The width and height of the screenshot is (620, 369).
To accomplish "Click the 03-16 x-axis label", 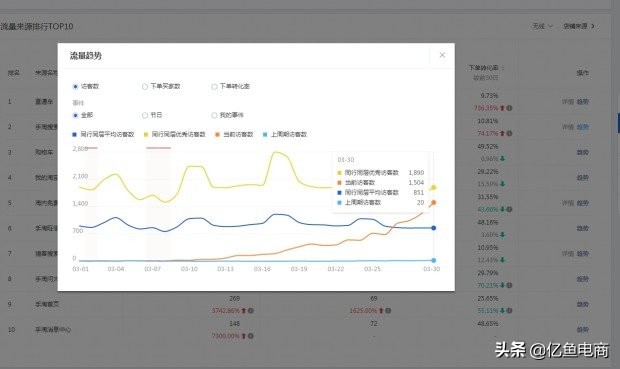I will (262, 269).
